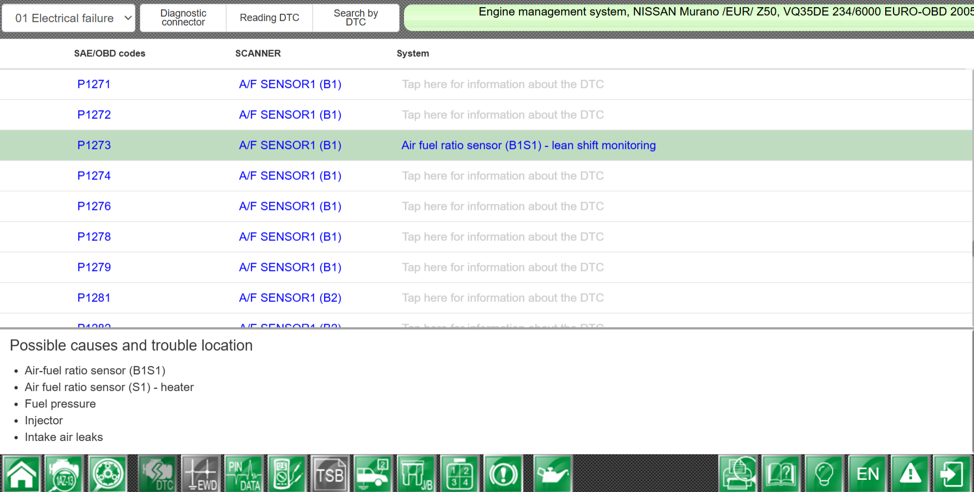The width and height of the screenshot is (974, 492).
Task: Open the help manual book icon
Action: [x=781, y=473]
